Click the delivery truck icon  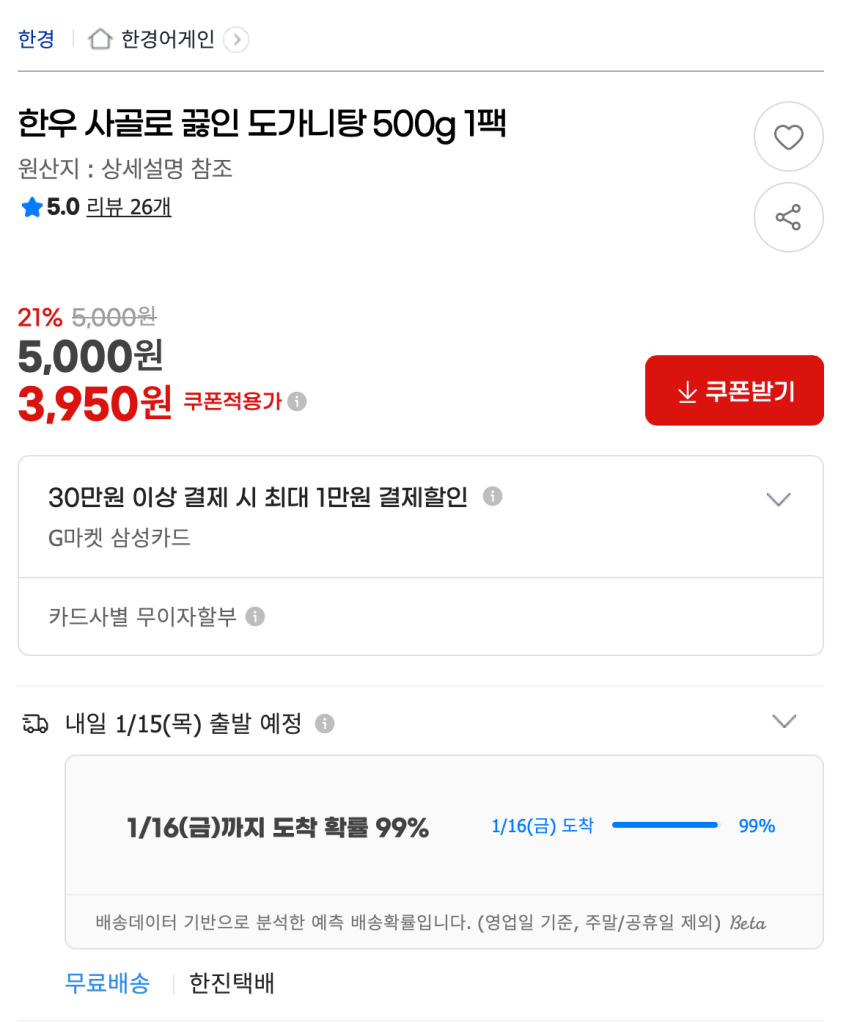(x=35, y=723)
